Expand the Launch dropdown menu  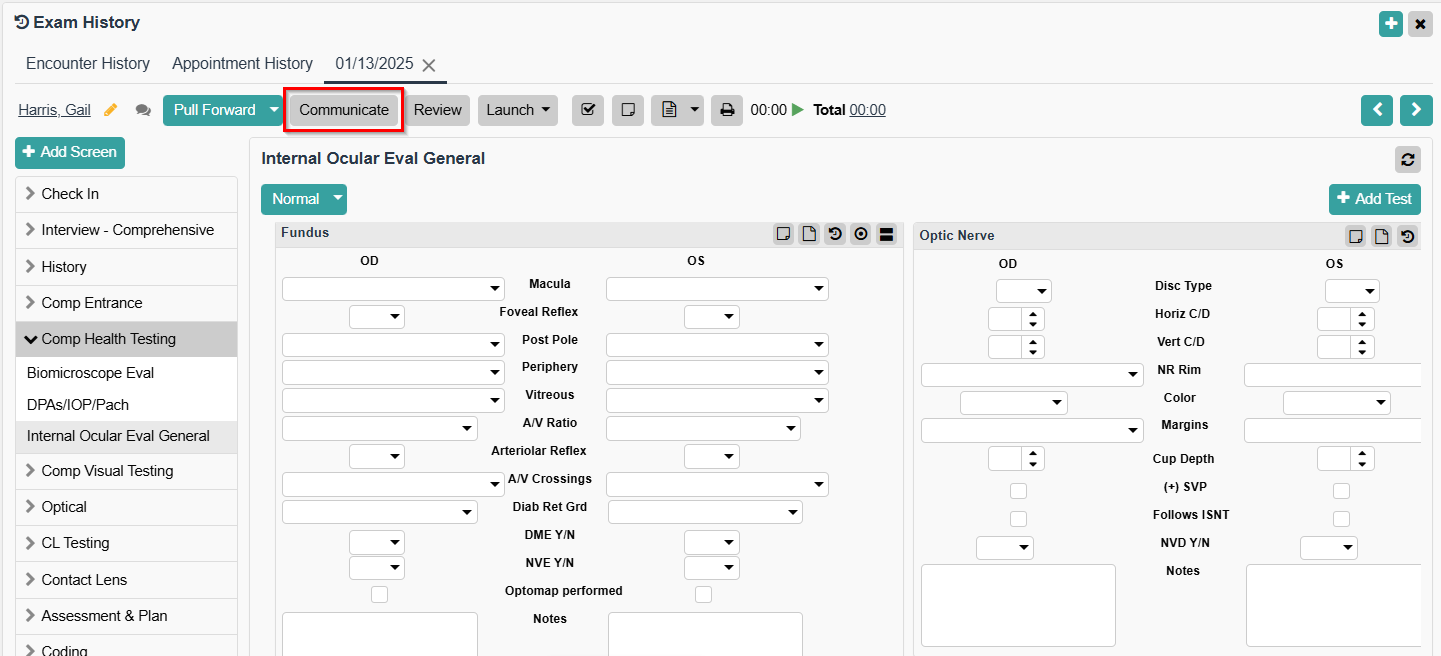tap(517, 110)
